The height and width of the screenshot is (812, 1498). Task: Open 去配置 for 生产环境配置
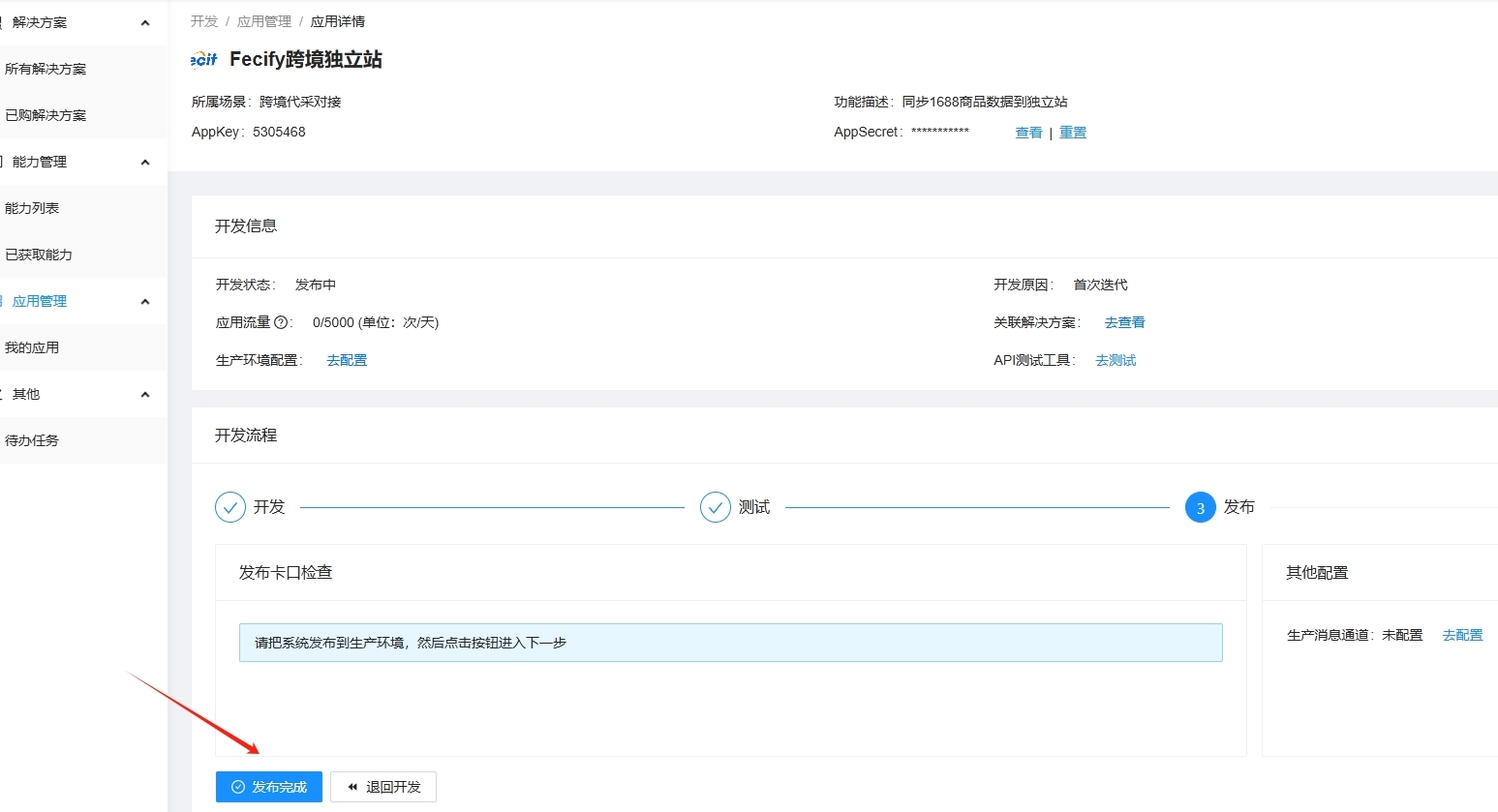point(347,360)
